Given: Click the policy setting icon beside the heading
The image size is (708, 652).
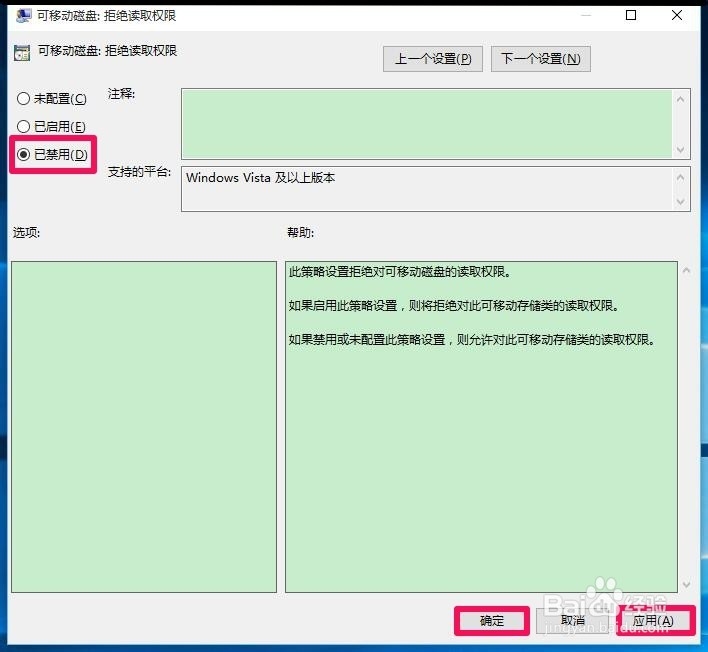Looking at the screenshot, I should (x=22, y=52).
